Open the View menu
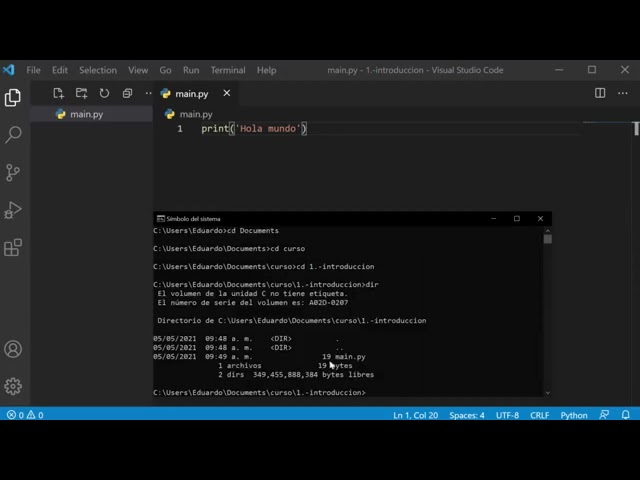 coord(138,70)
